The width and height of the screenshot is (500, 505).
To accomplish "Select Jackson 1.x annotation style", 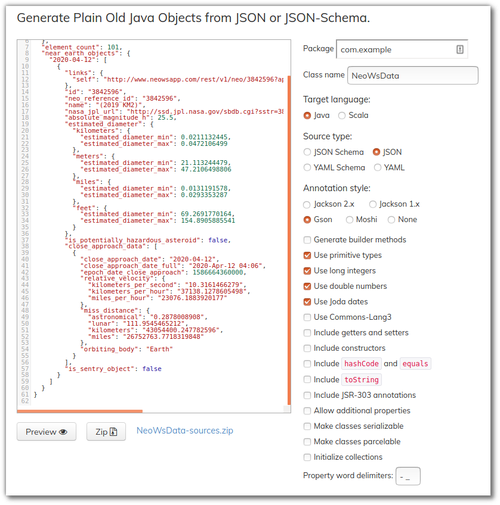I will tap(373, 204).
